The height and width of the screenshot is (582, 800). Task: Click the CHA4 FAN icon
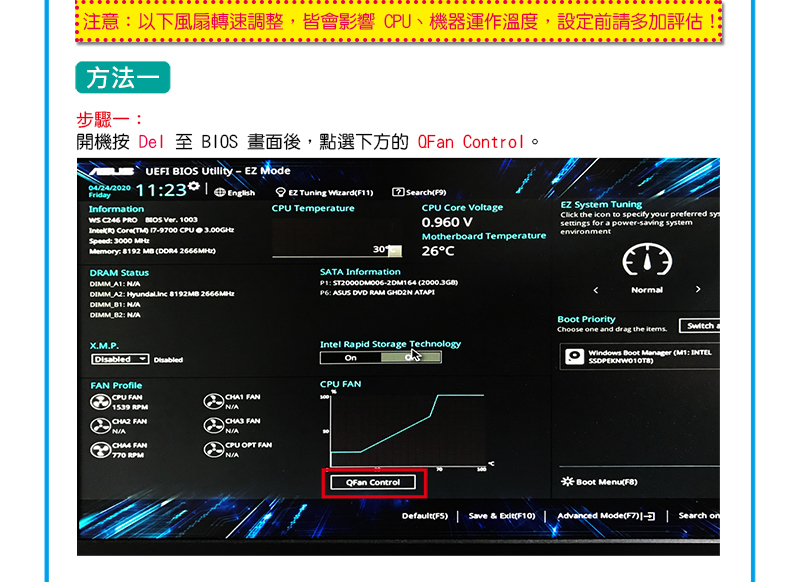101,450
